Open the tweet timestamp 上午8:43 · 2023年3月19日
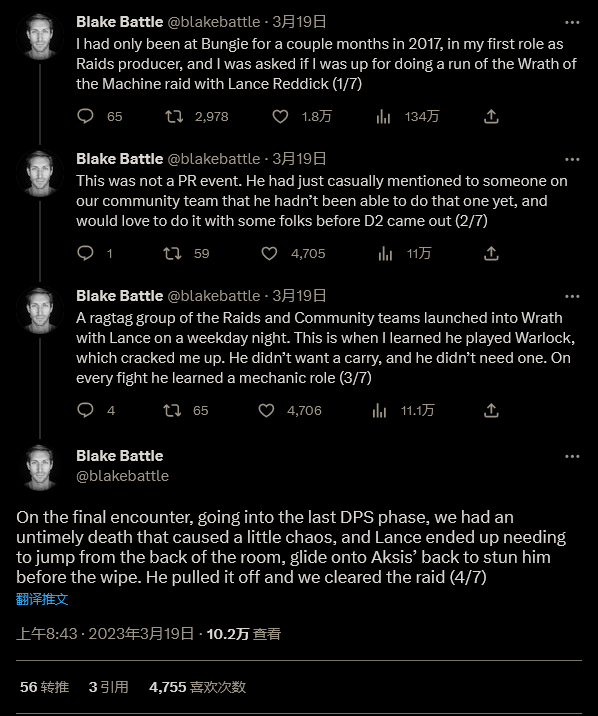The height and width of the screenshot is (716, 598). point(105,634)
